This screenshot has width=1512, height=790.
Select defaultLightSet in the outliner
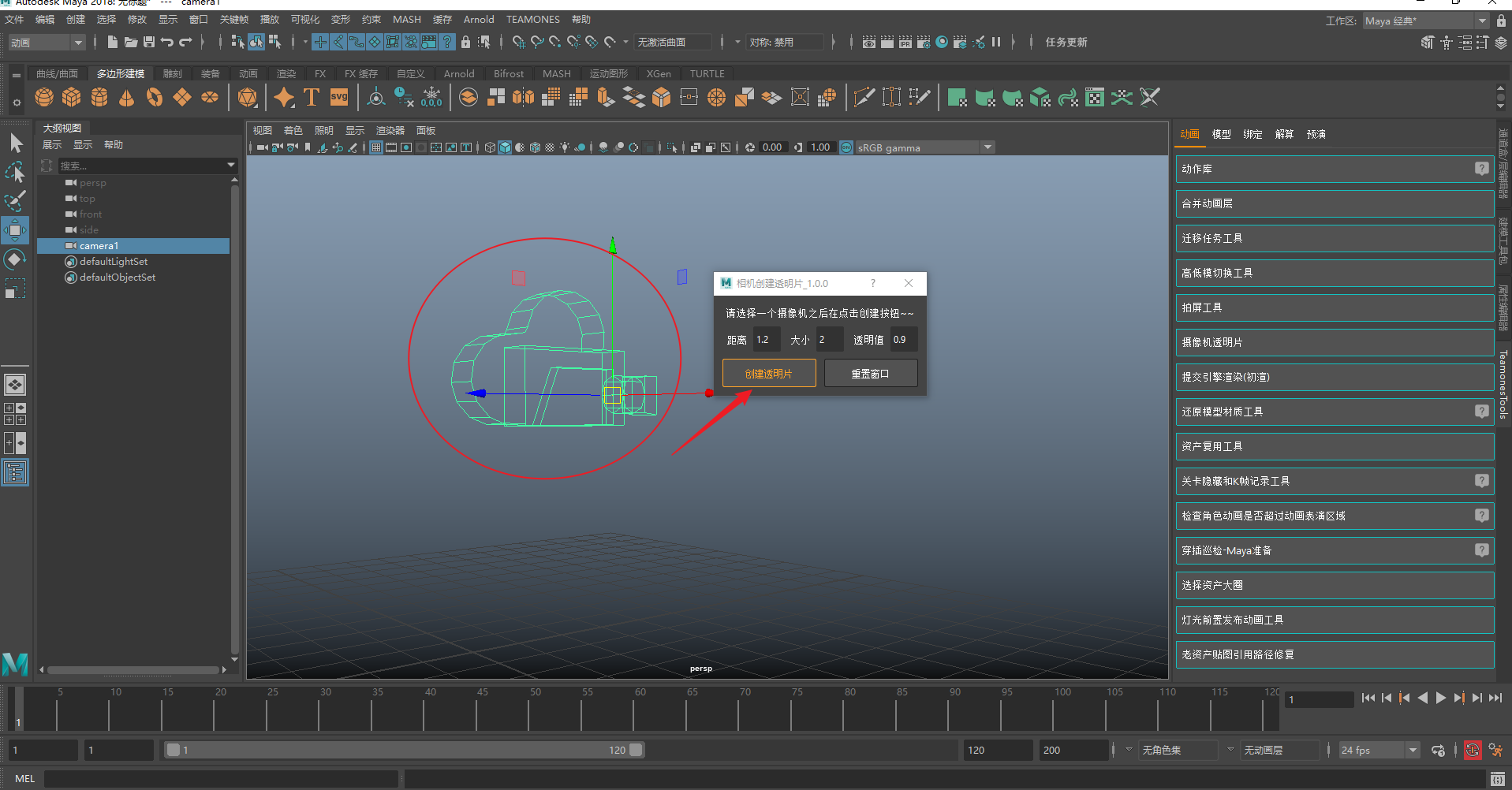(x=114, y=262)
